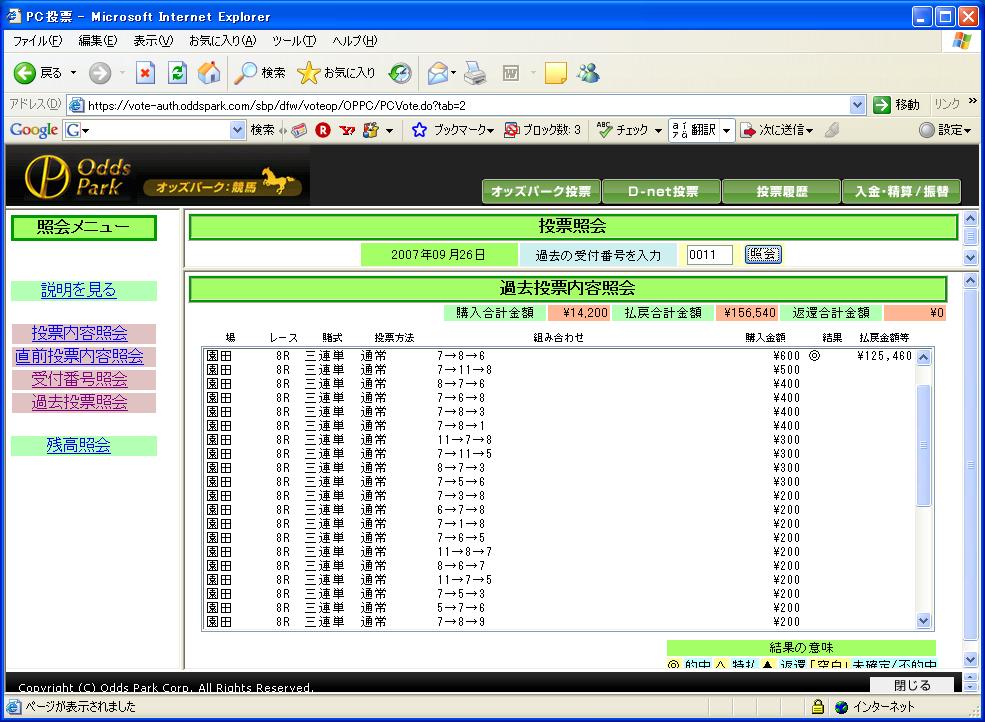Open the 説明を見る link
The image size is (985, 722).
[79, 290]
